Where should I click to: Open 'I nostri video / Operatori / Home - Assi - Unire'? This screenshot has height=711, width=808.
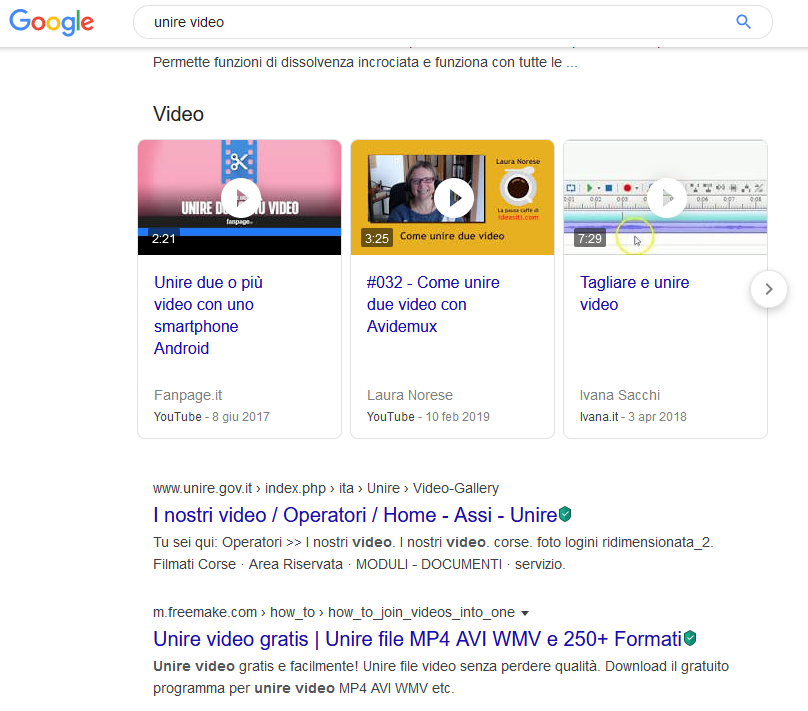pos(355,515)
